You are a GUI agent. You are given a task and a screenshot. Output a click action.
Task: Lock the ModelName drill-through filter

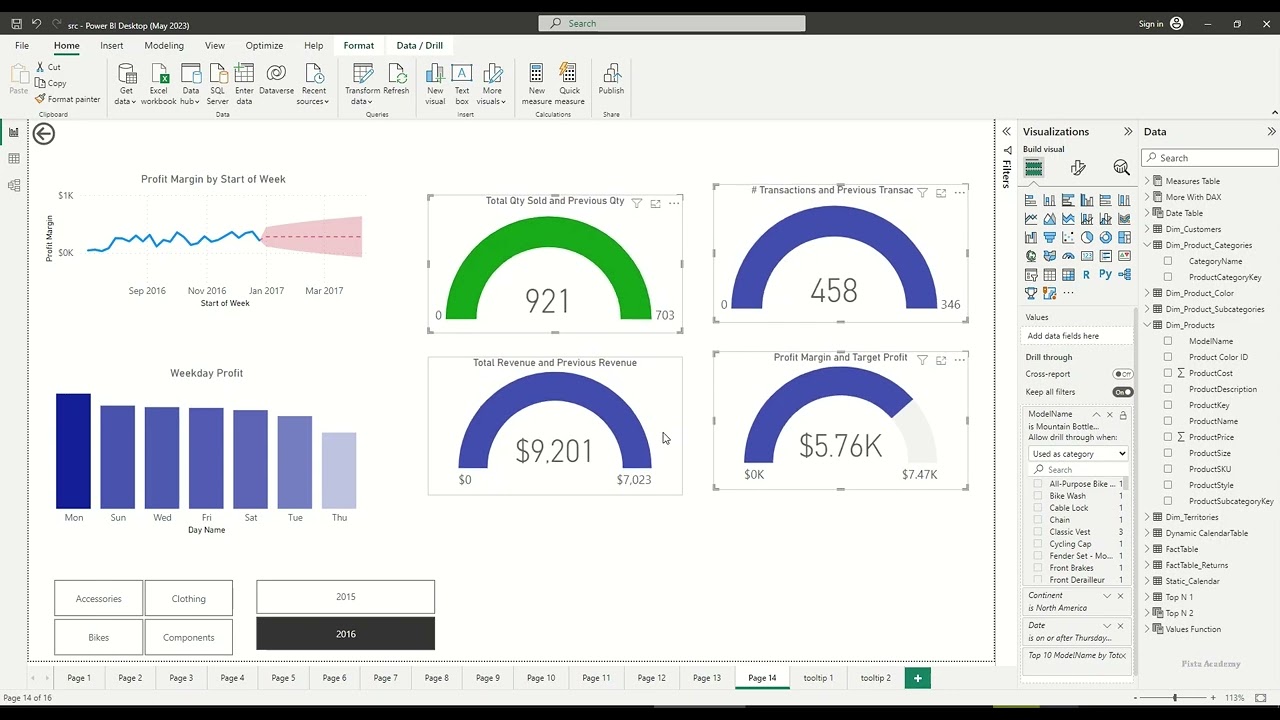[1123, 415]
